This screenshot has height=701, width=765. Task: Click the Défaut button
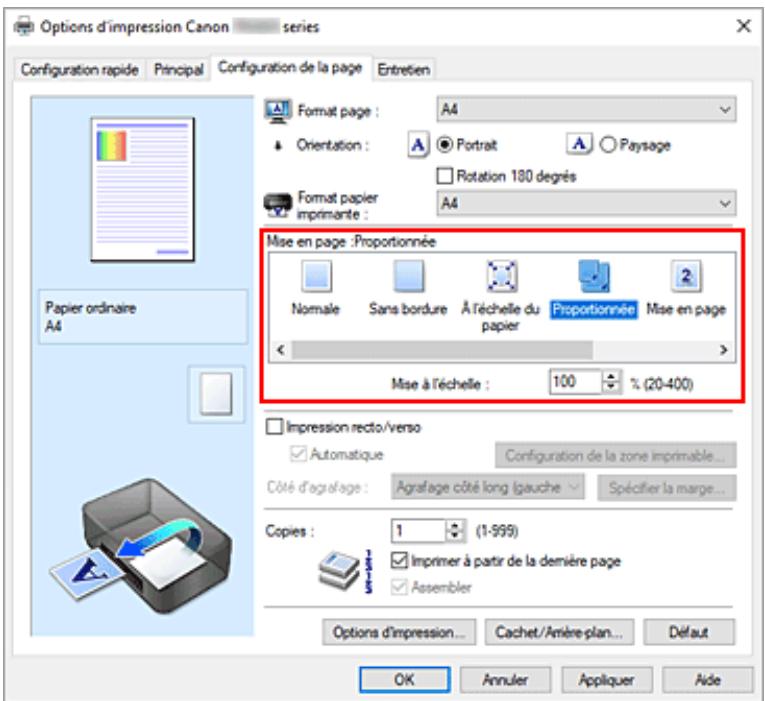click(688, 632)
